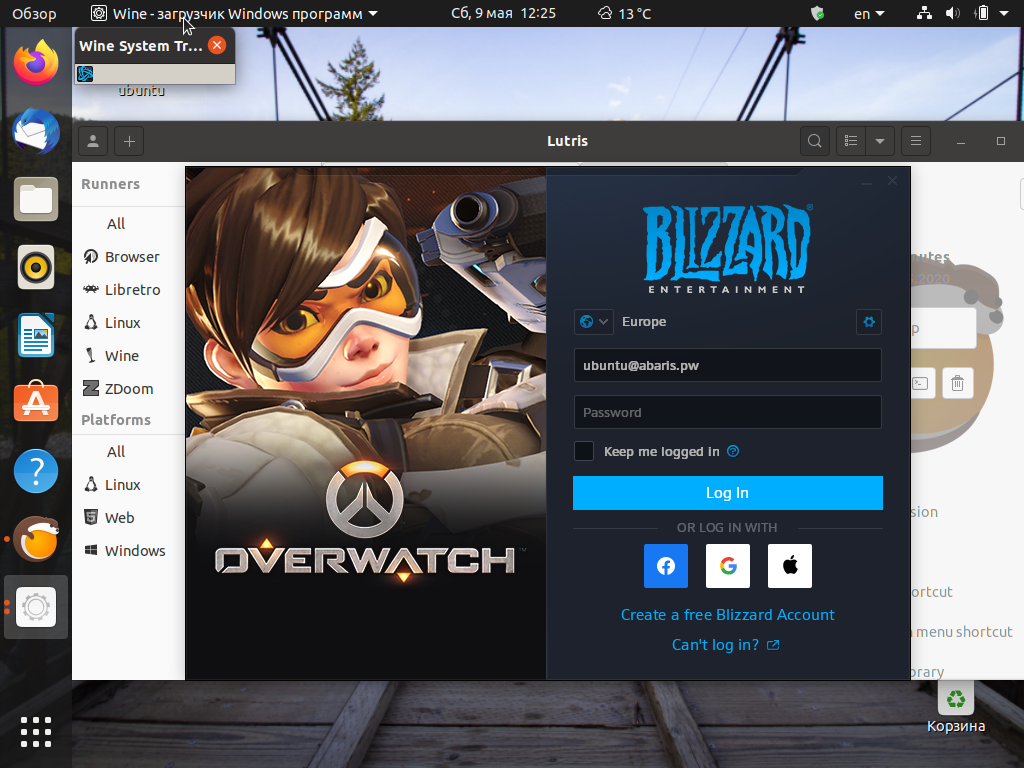Screen dimensions: 1024x768
Task: Select All under Runners
Action: 116,224
